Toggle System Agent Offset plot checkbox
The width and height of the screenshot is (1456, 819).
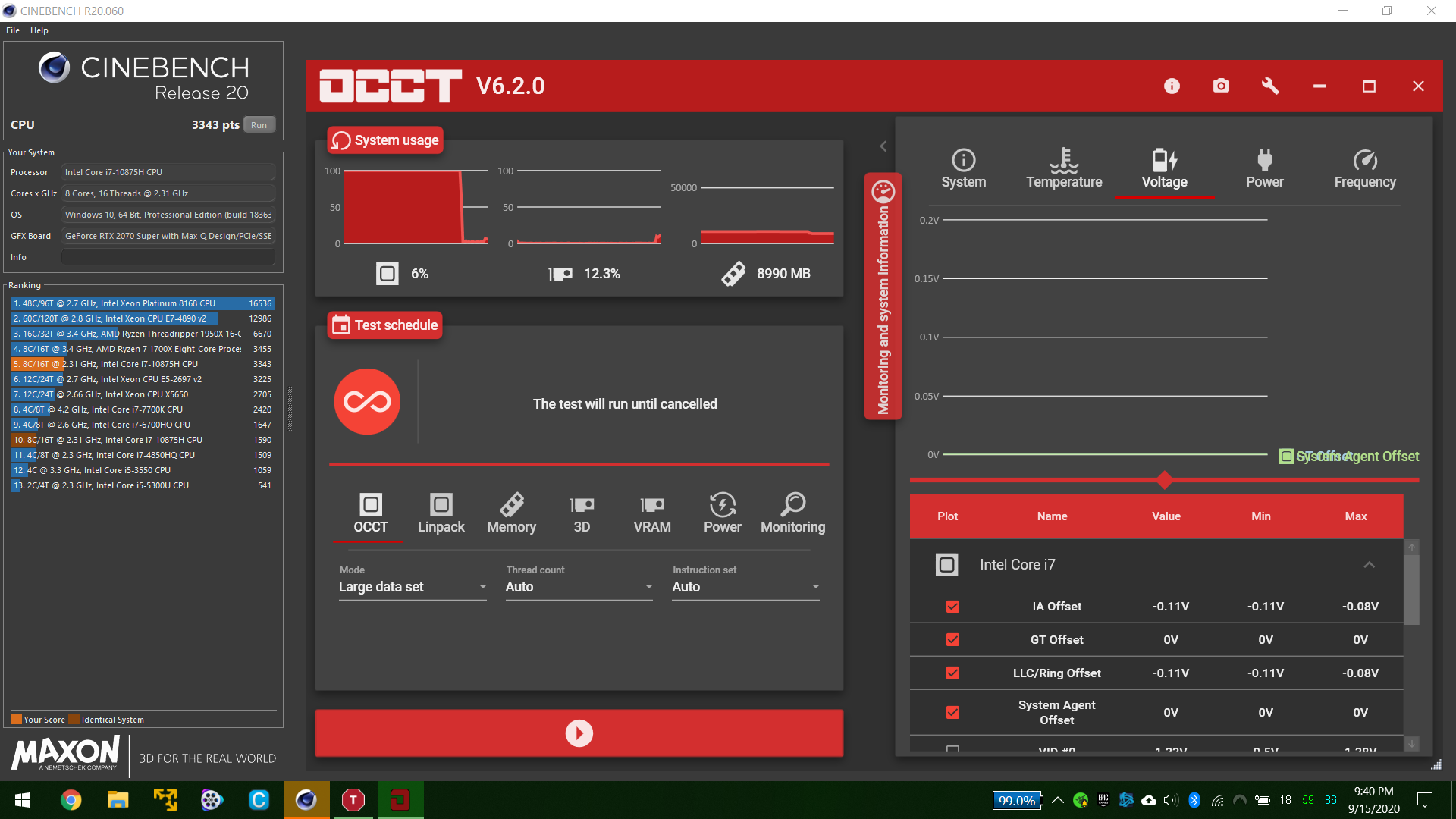point(952,713)
